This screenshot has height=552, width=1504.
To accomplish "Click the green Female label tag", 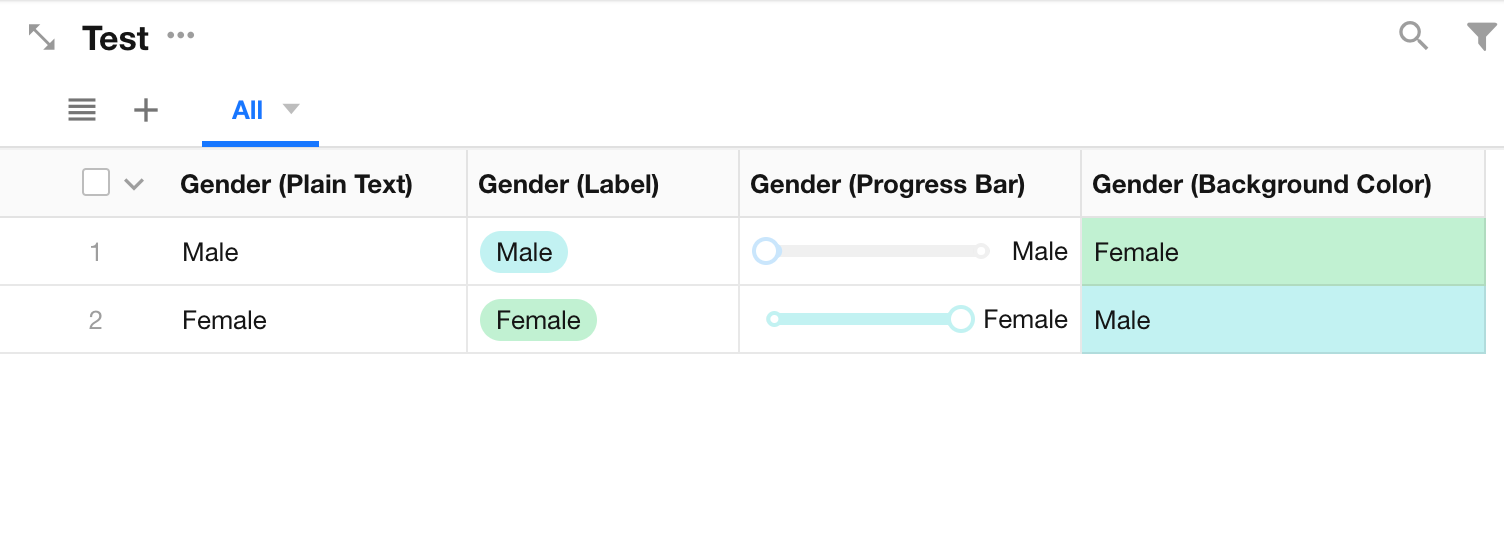I will pyautogui.click(x=538, y=320).
